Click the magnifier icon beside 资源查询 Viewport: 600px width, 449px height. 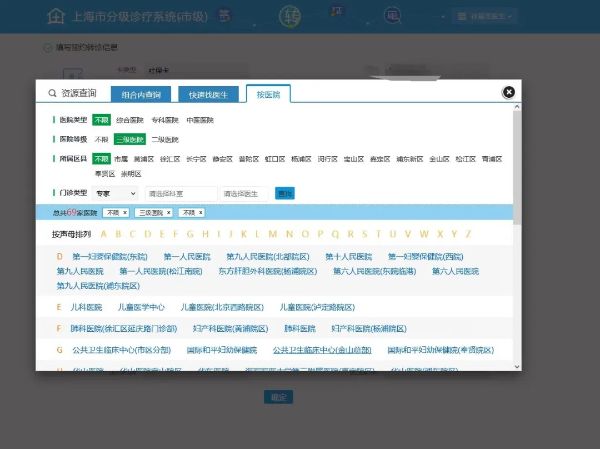[x=52, y=93]
